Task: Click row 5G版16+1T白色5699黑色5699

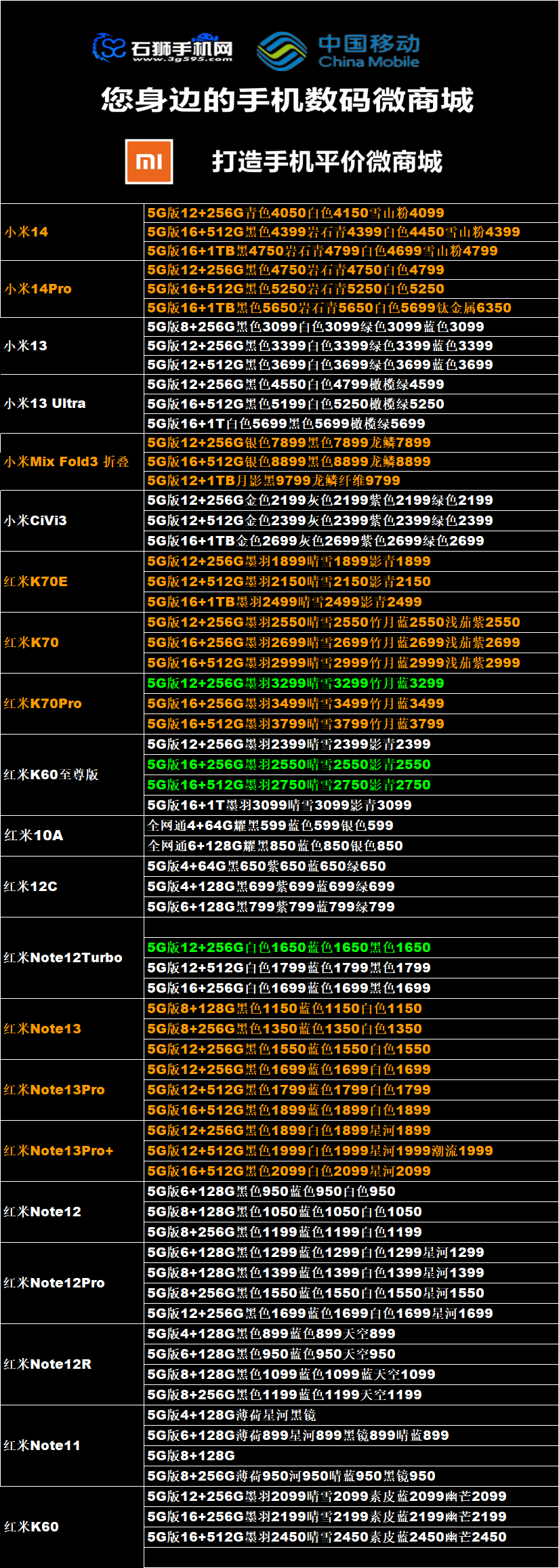Action: 351,424
